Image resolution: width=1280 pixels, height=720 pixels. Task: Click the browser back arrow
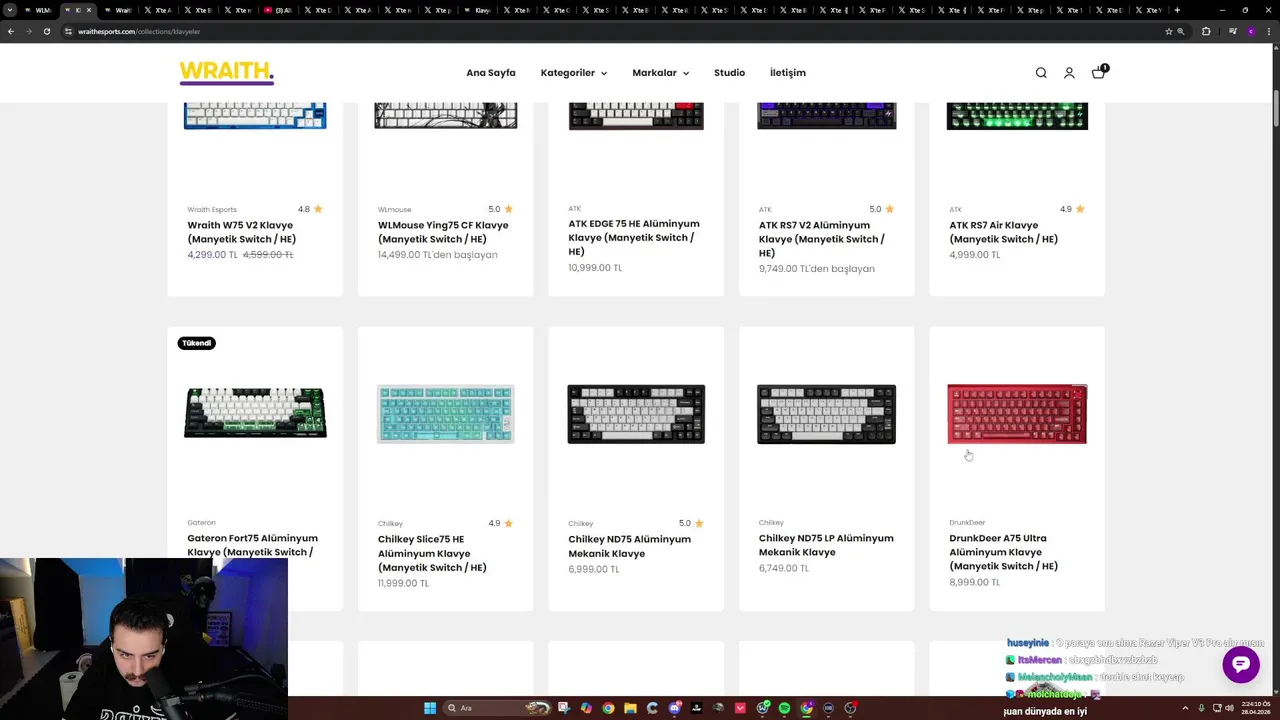[11, 31]
